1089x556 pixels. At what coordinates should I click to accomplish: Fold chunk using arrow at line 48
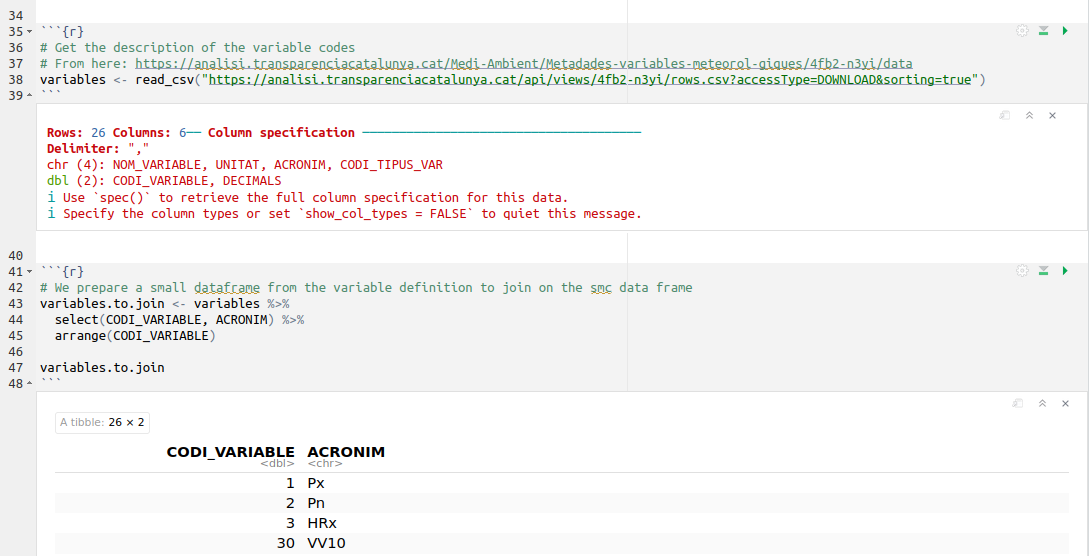point(29,384)
